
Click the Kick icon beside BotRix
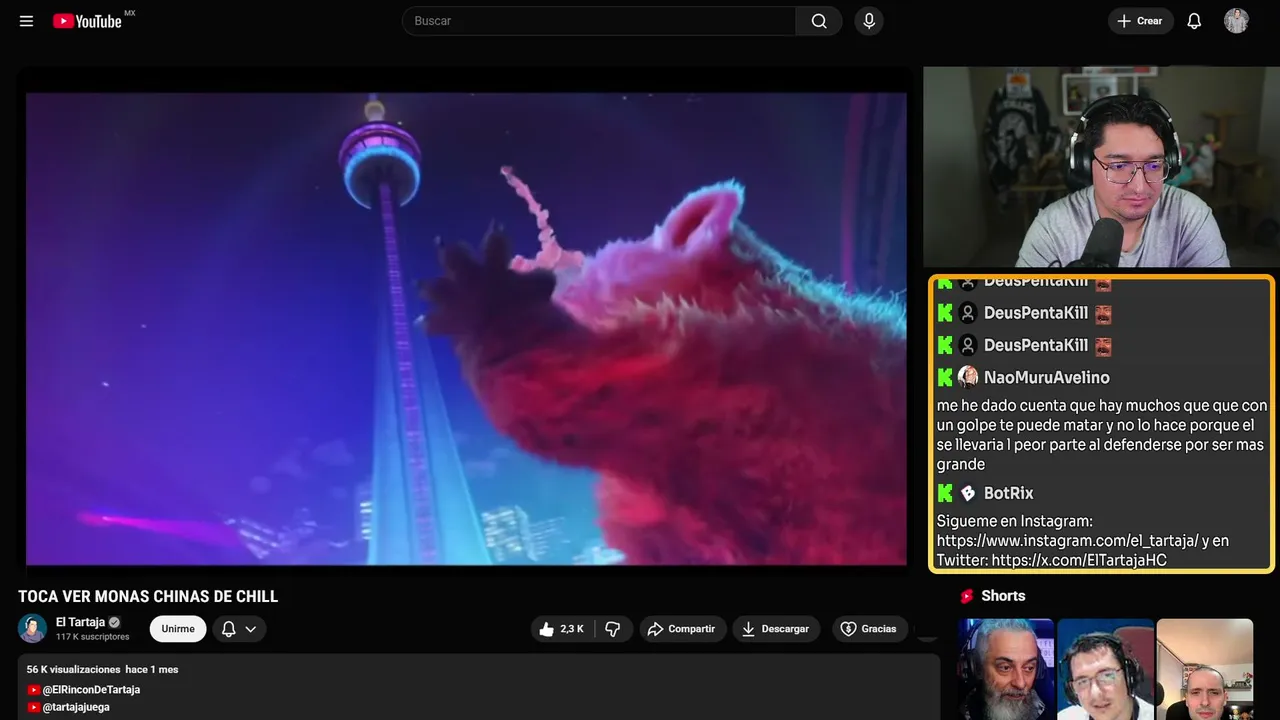click(945, 493)
